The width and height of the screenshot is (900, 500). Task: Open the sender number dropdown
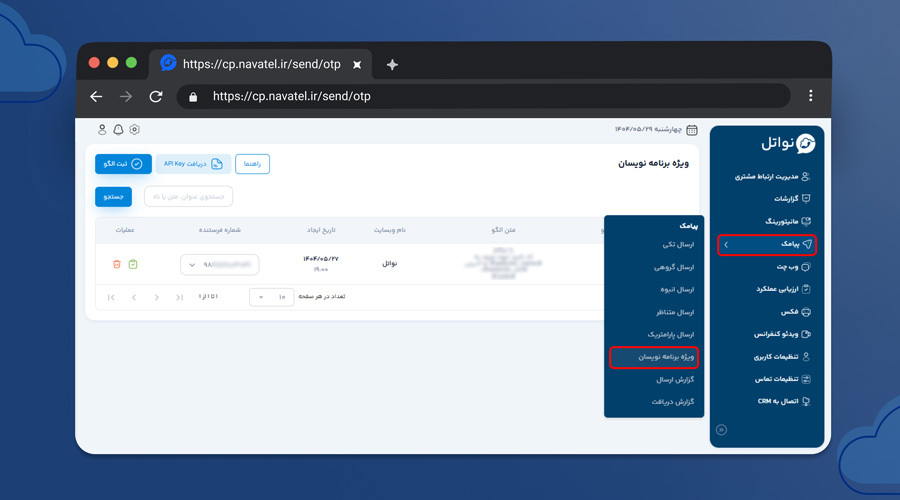(219, 265)
